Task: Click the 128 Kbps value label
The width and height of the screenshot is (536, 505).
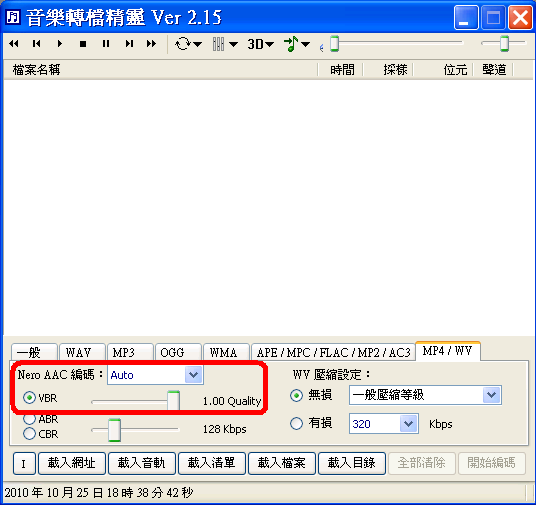Action: coord(225,429)
